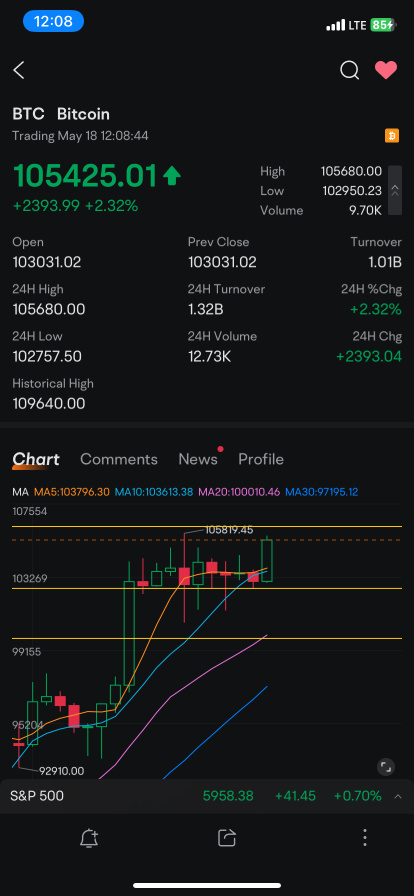Tap the S&P 500 ticker label
The image size is (414, 896).
(37, 796)
